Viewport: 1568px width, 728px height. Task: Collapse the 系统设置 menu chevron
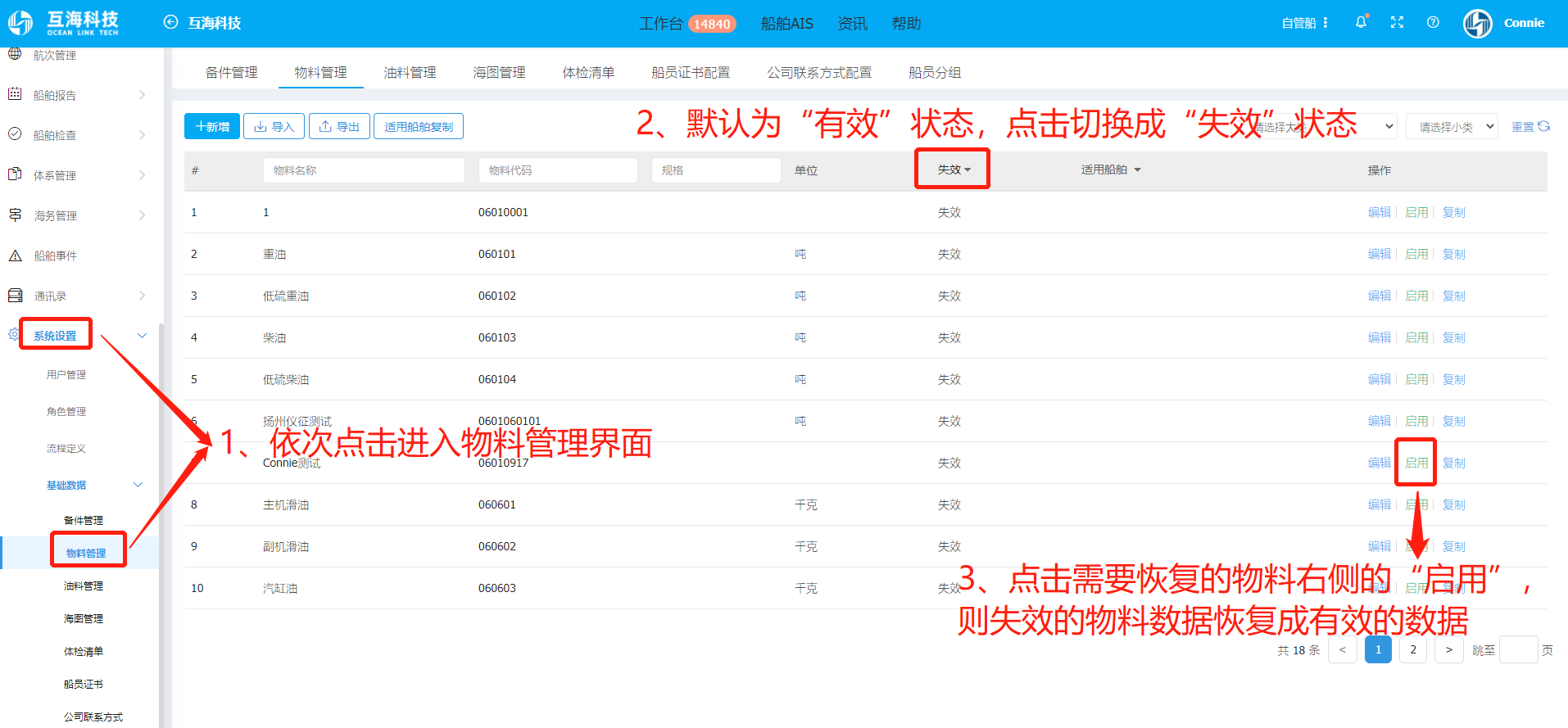click(x=142, y=336)
